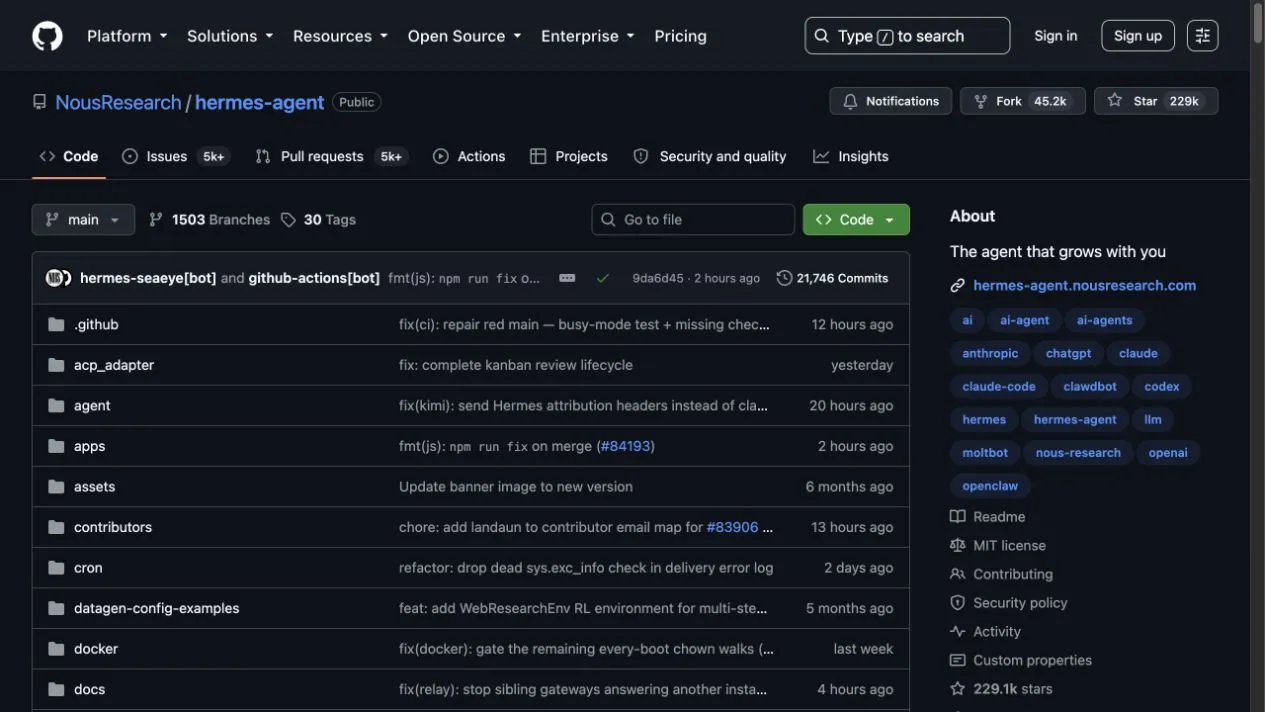
Task: Switch to the Actions tab
Action: [x=469, y=157]
